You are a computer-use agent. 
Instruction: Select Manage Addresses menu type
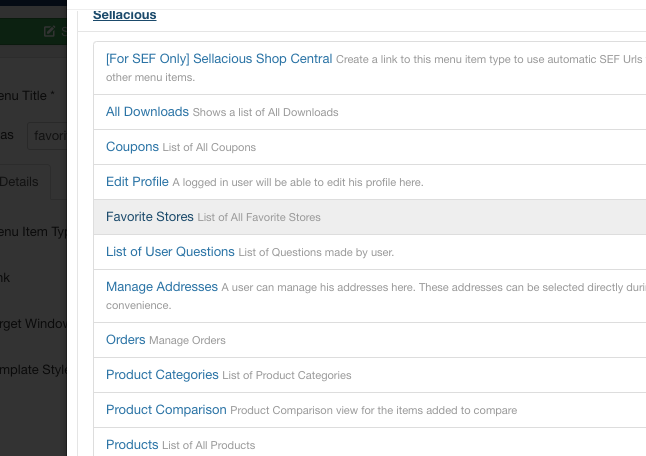click(161, 286)
